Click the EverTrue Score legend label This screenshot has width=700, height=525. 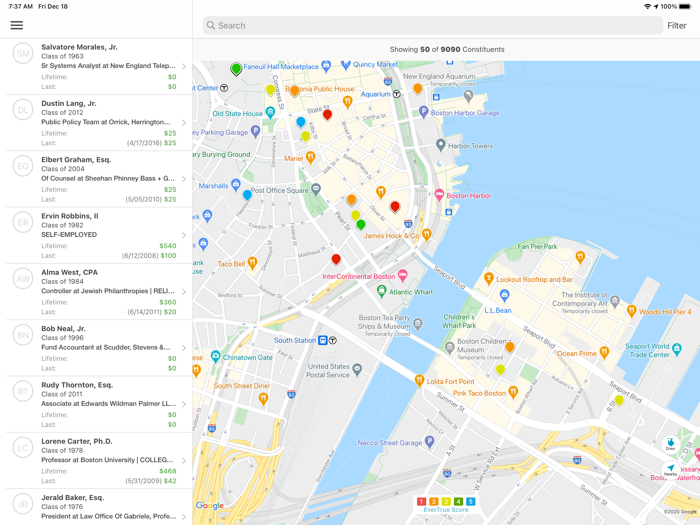pos(446,510)
